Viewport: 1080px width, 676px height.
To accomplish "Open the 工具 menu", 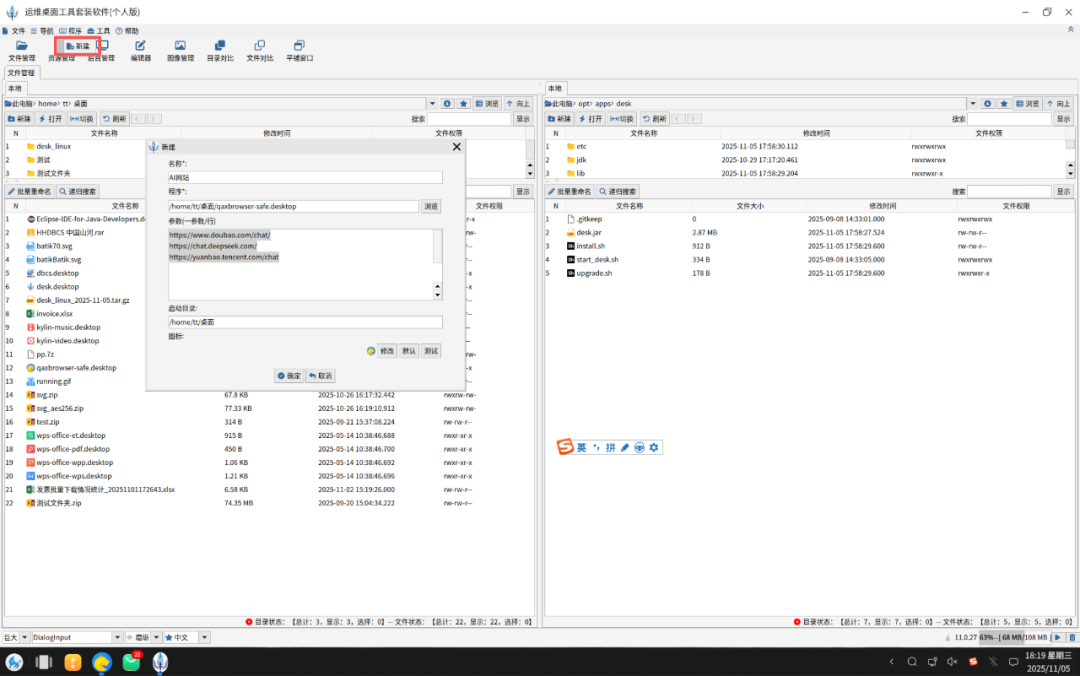I will click(x=98, y=31).
